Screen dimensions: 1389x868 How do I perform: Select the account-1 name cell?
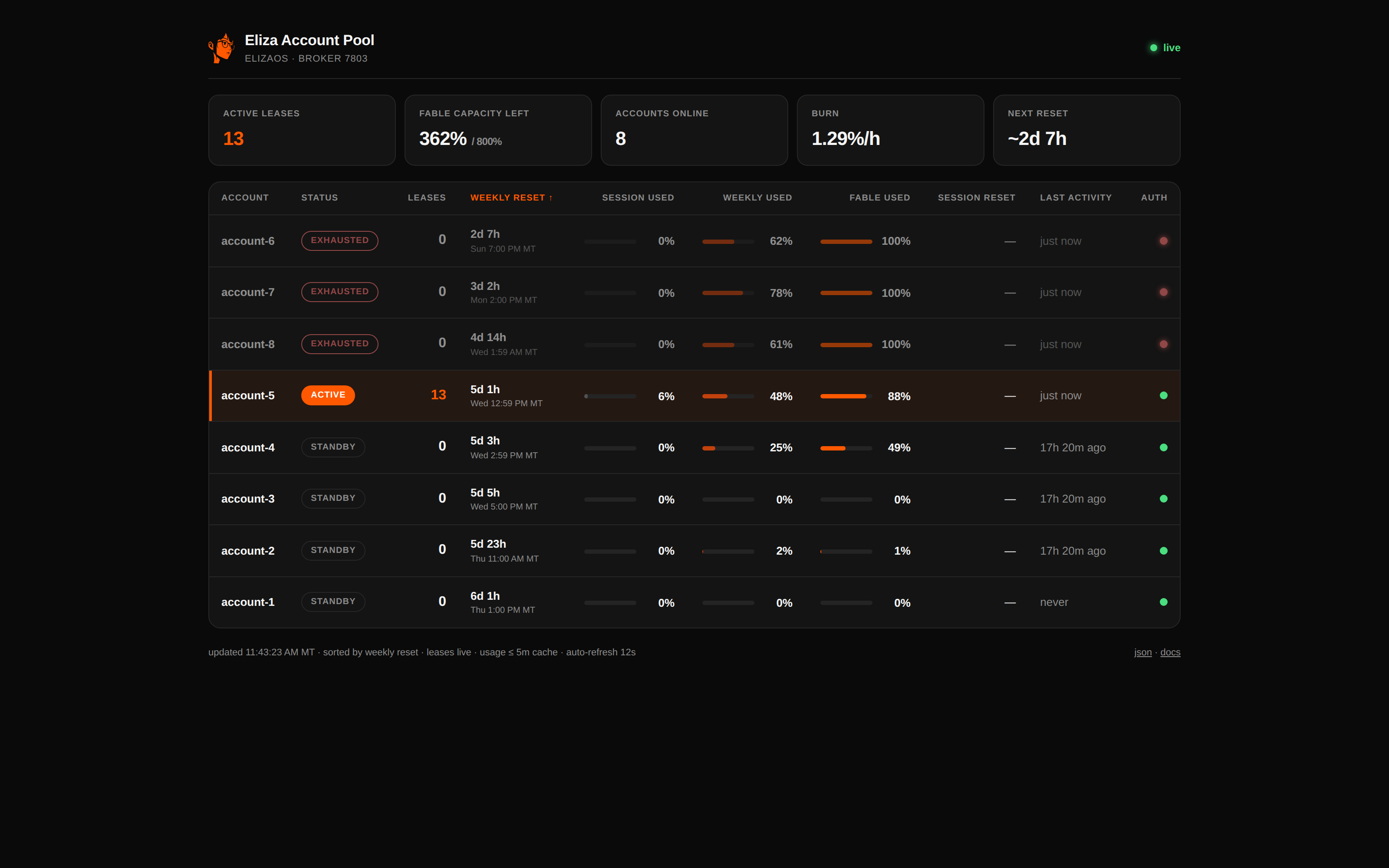coord(248,602)
